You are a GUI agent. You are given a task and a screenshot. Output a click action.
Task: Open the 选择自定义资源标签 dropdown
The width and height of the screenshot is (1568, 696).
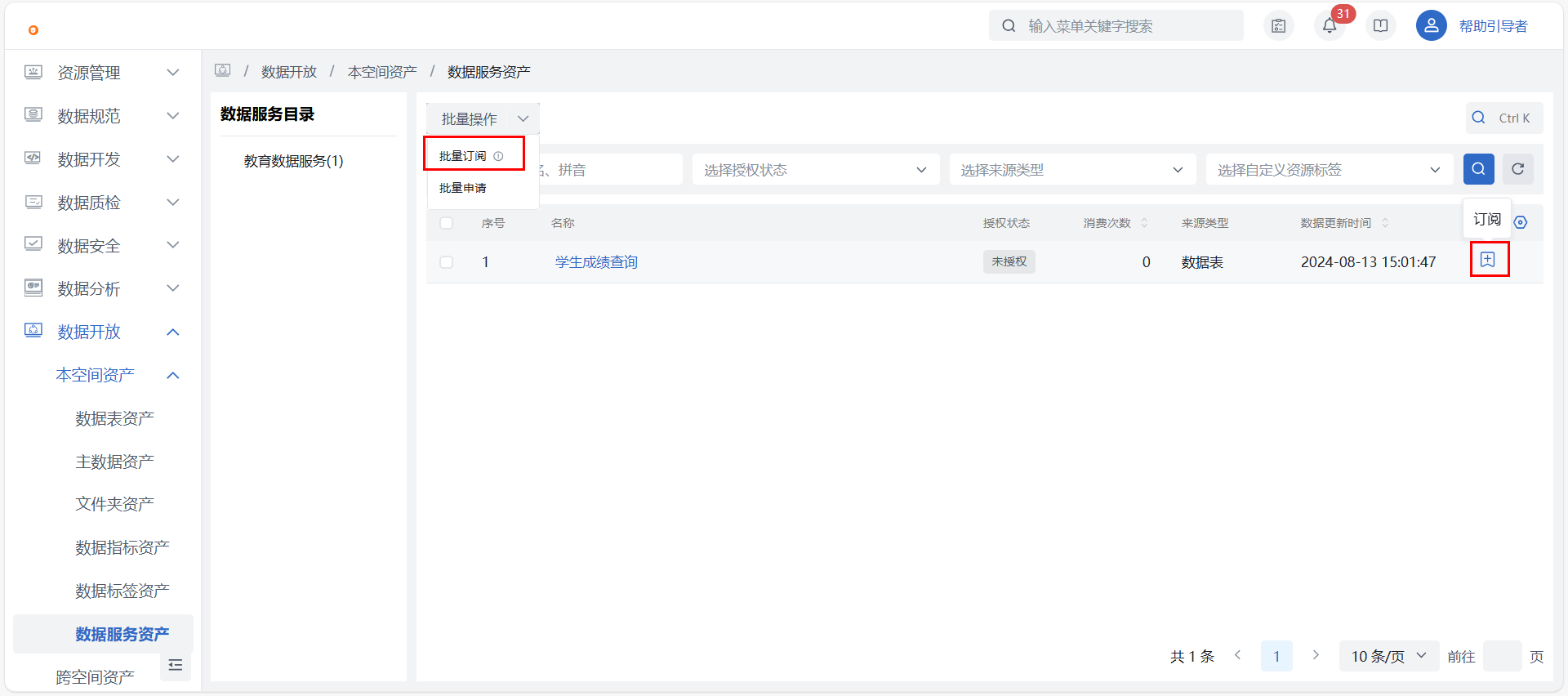click(1330, 169)
